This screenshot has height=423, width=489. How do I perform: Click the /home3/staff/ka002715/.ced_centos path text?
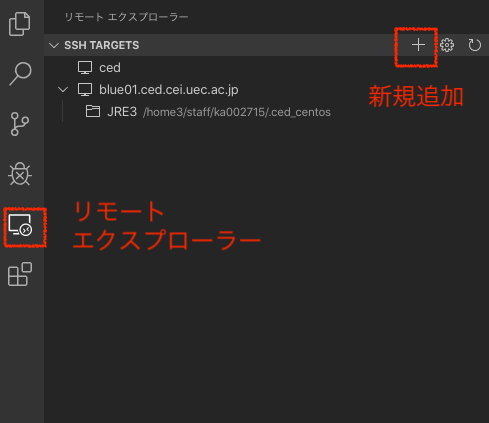click(237, 112)
